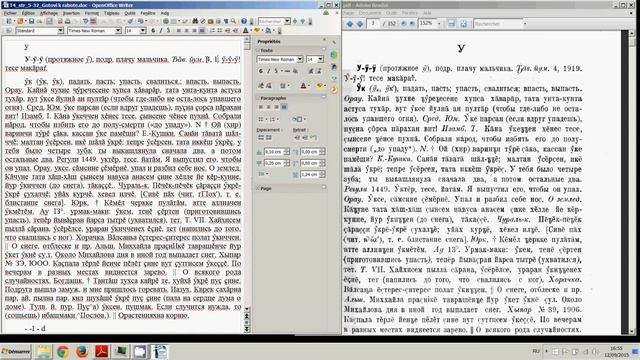Image resolution: width=640 pixels, height=360 pixels.
Task: Click the font color A in Writer formatting toolbar
Action: (246, 31)
